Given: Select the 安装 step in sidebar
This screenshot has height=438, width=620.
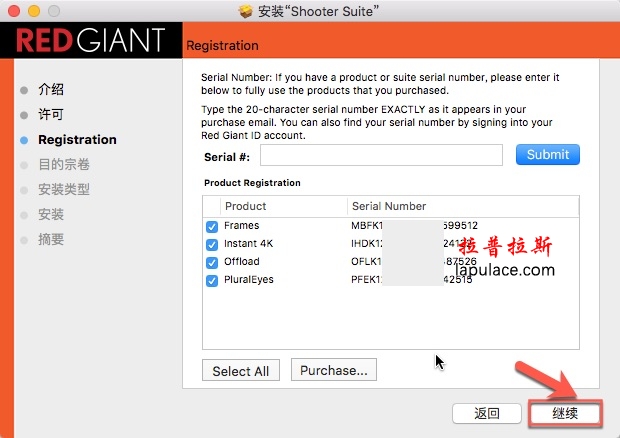Looking at the screenshot, I should pos(51,214).
